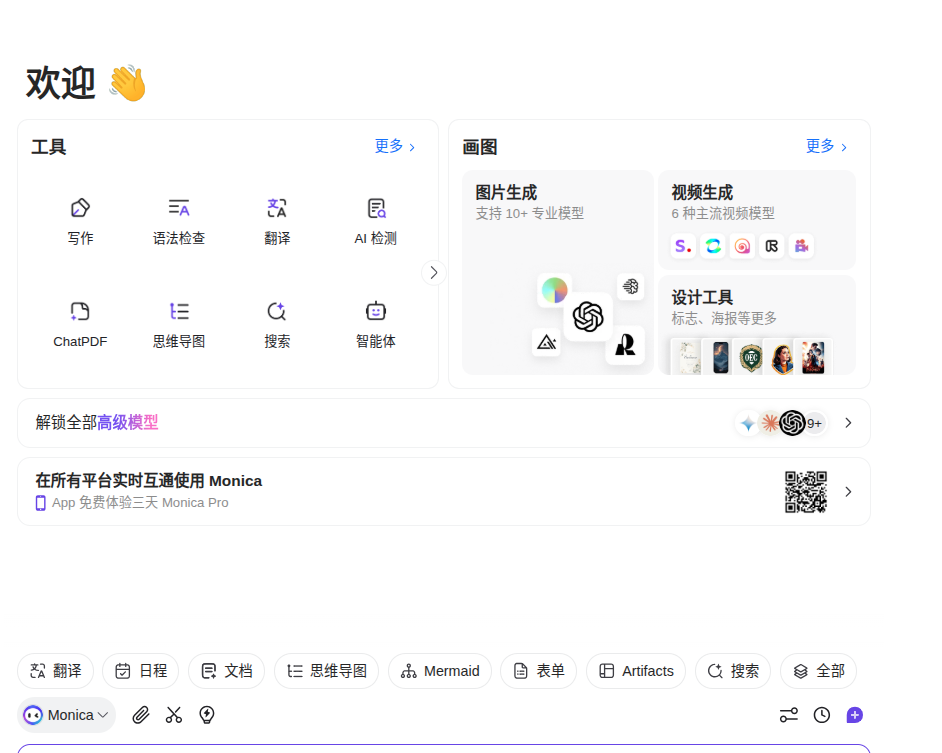Select the 翻译 quick action chip
The image size is (942, 753).
pos(56,671)
